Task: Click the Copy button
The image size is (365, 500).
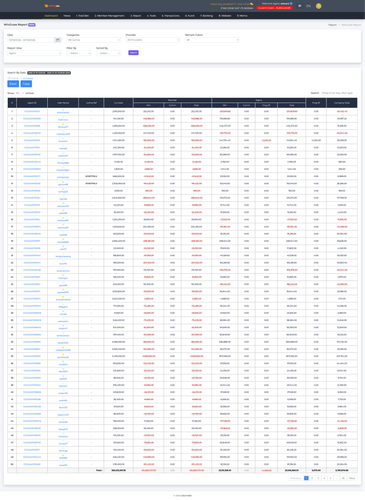Action: (x=26, y=84)
